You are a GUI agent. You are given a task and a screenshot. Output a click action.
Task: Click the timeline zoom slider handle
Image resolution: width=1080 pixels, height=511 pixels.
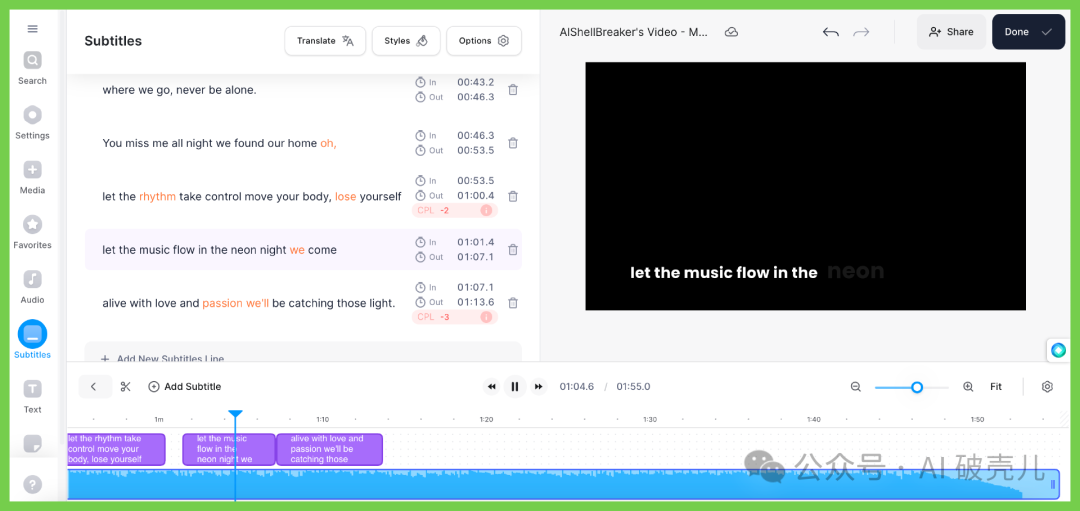pos(917,387)
